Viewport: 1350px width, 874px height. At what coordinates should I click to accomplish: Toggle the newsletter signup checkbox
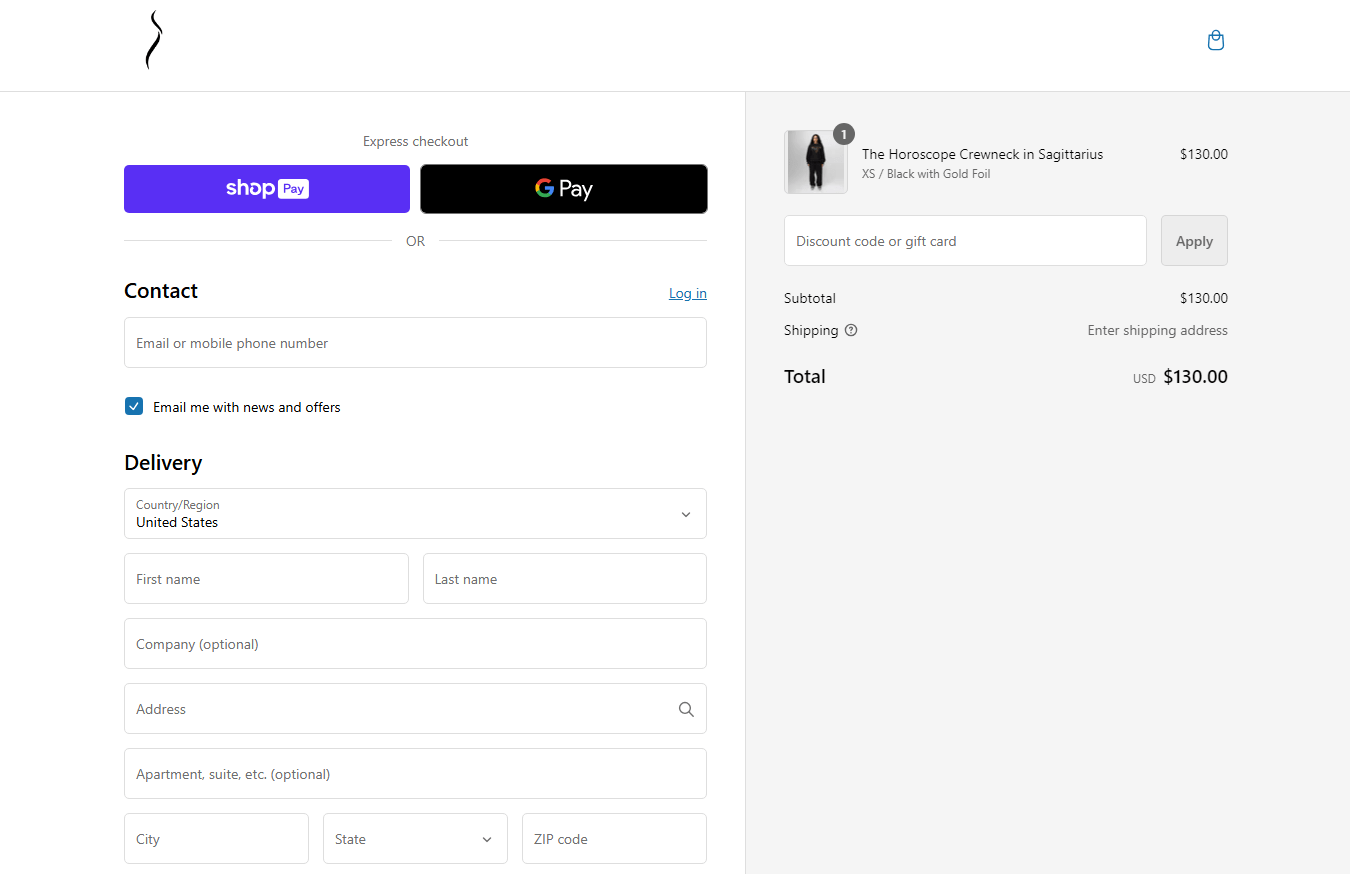click(x=133, y=406)
